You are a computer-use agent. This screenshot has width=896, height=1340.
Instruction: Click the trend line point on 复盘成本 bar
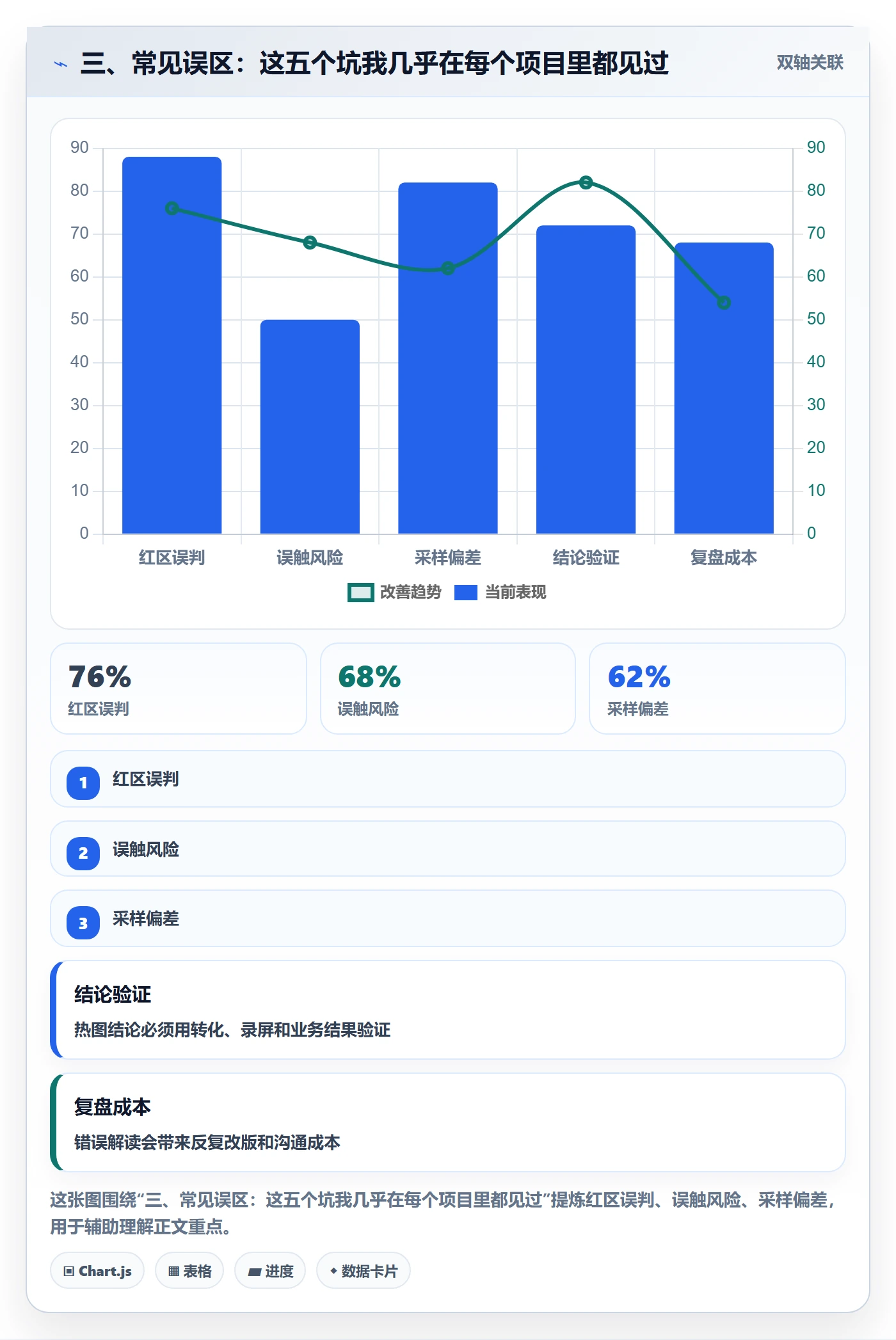tap(724, 303)
